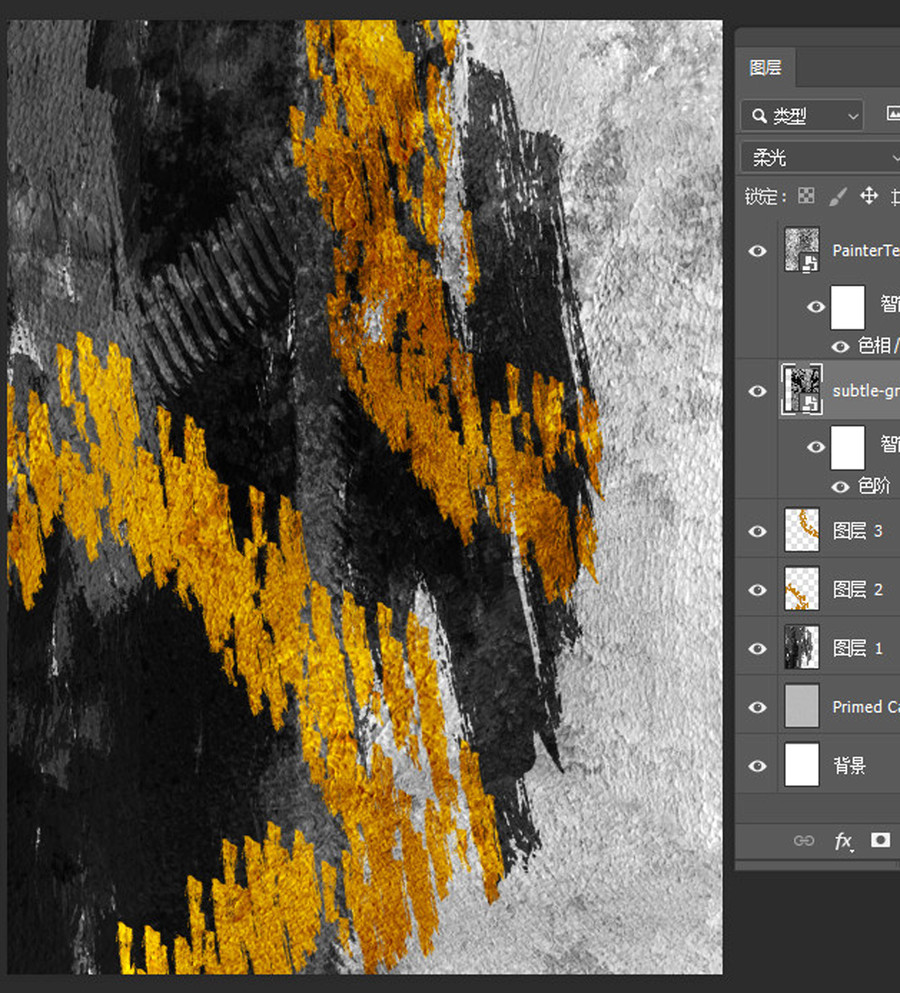Click the white smart filter mask under subtle-gr
The image size is (900, 993).
[847, 447]
